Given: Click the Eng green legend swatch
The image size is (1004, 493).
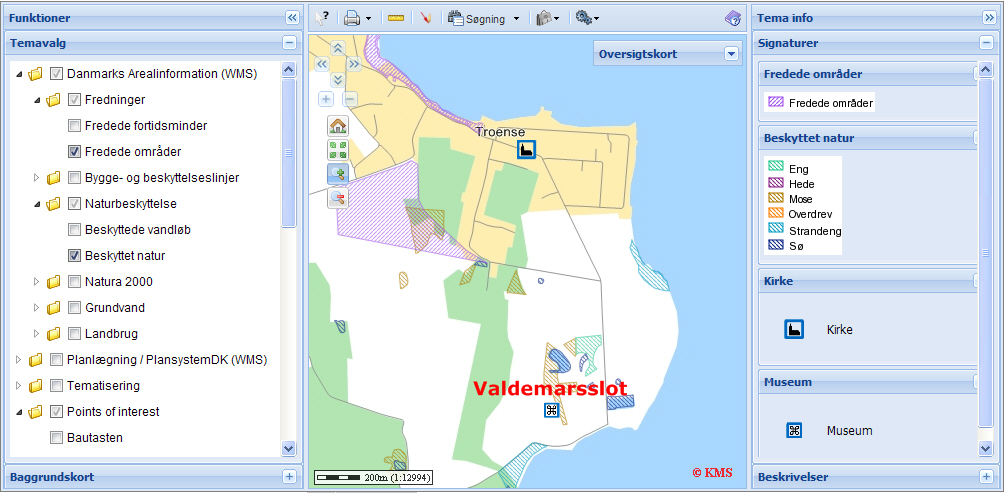Looking at the screenshot, I should pos(775,166).
